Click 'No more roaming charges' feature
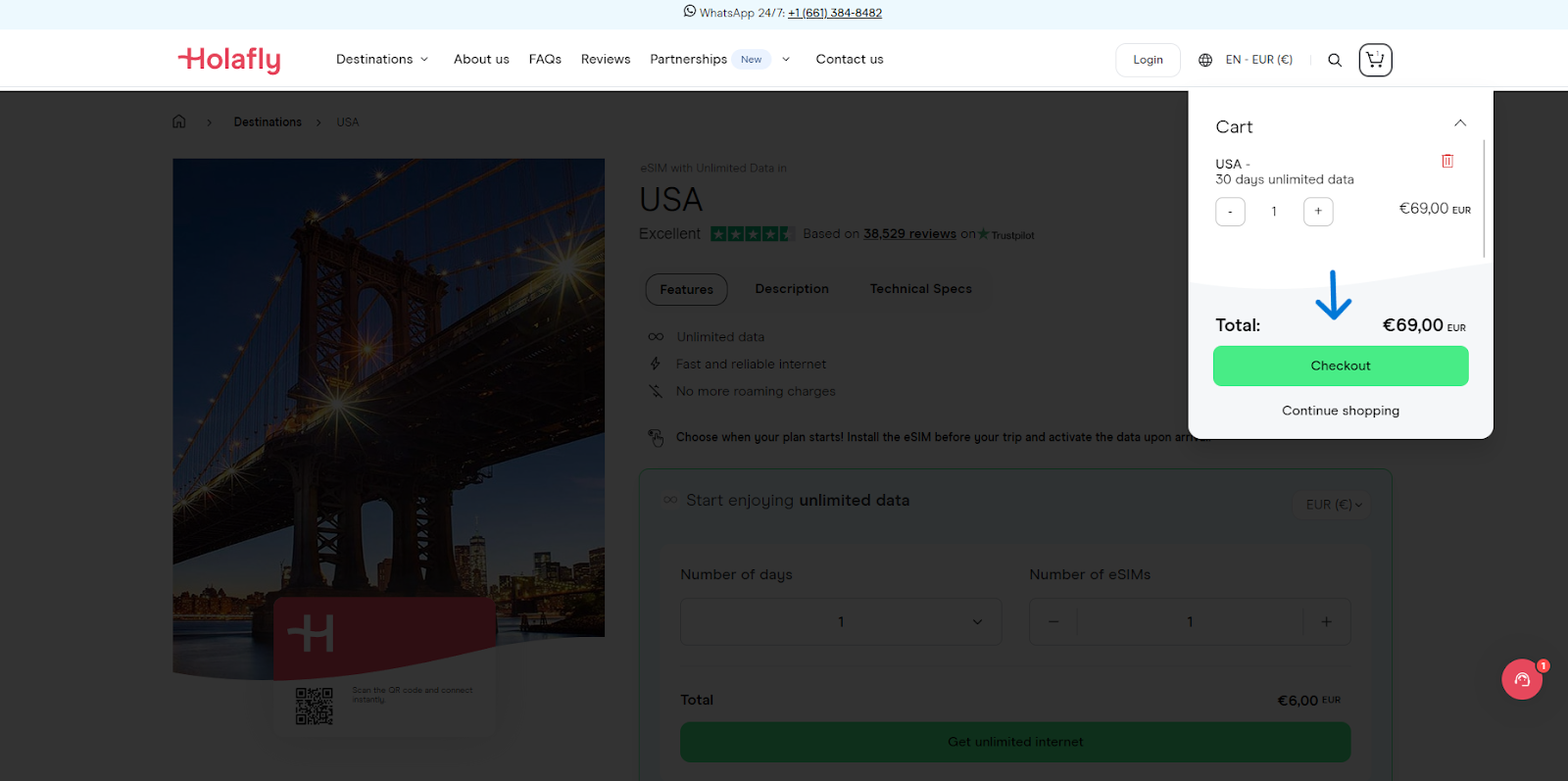This screenshot has width=1568, height=781. 756,392
